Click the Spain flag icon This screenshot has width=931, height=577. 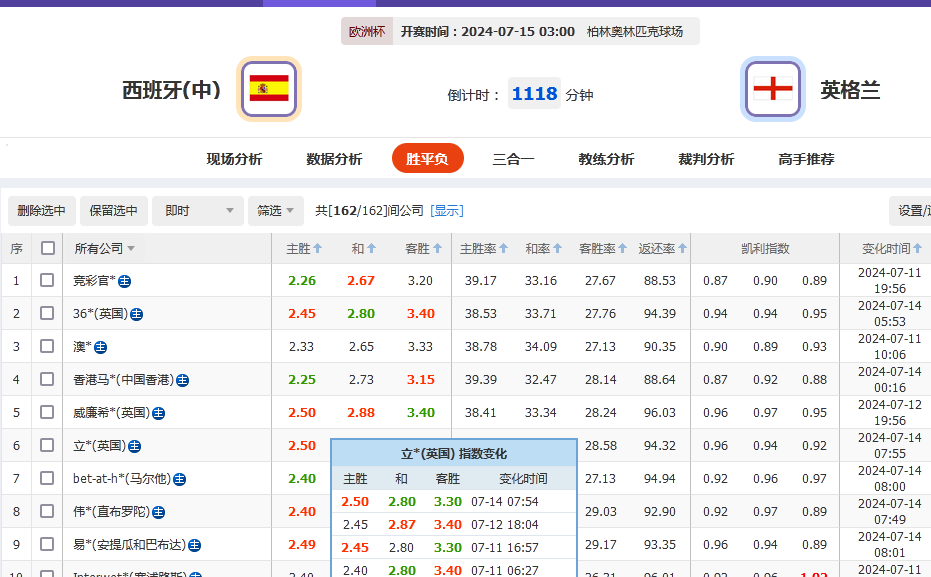pos(268,88)
